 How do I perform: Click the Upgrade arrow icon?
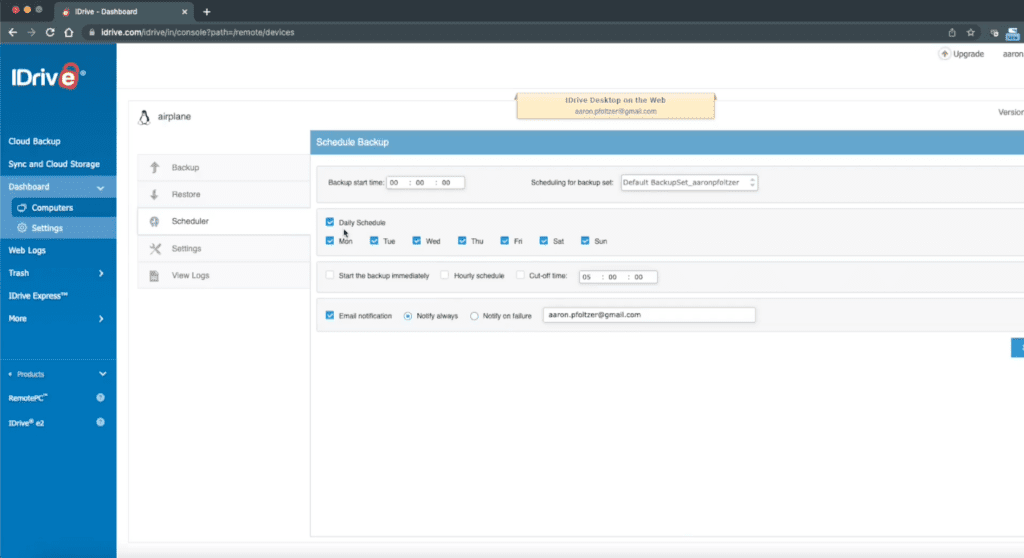click(944, 54)
